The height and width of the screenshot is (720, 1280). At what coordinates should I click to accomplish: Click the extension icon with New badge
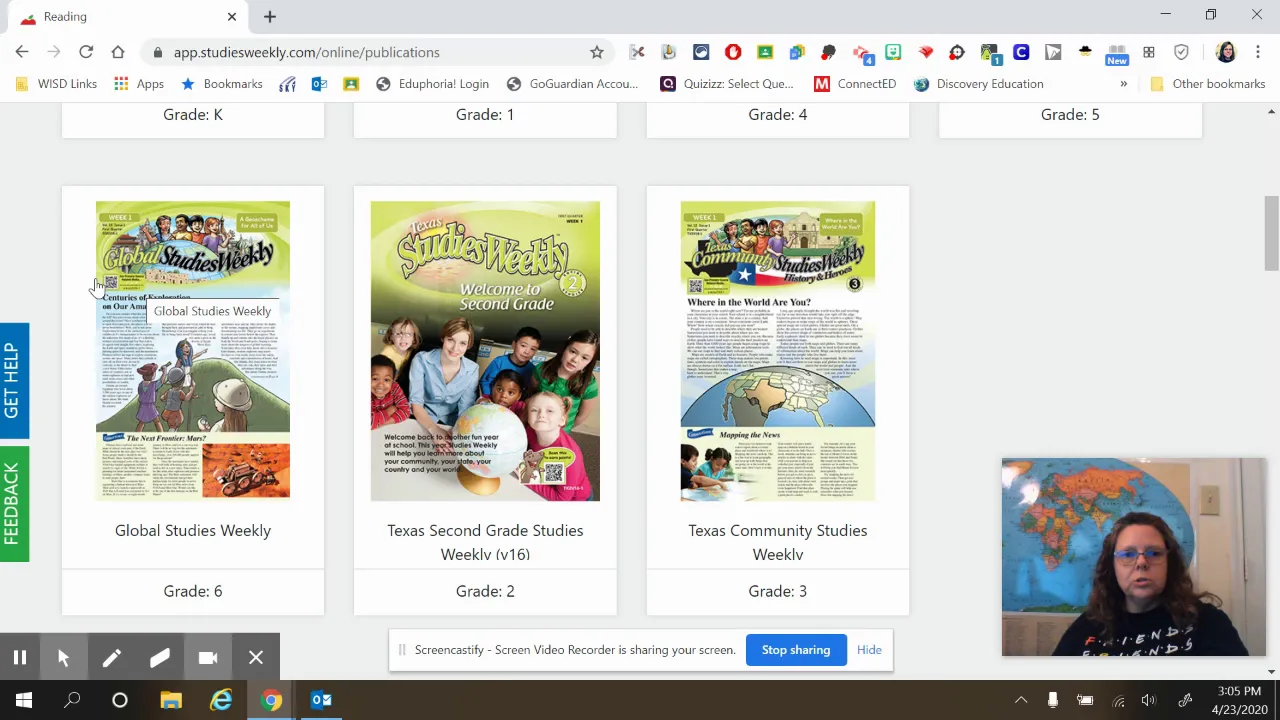pos(1117,54)
